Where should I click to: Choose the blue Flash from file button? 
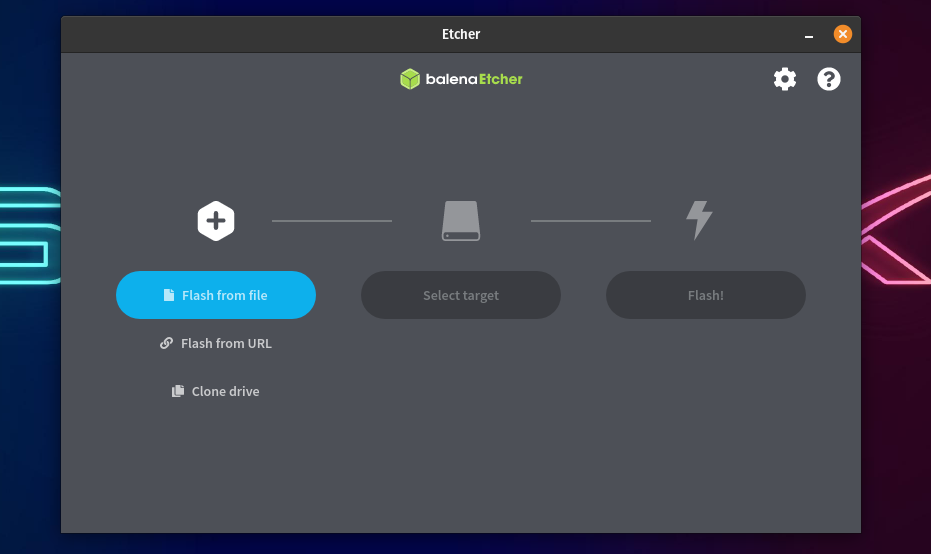tap(216, 295)
